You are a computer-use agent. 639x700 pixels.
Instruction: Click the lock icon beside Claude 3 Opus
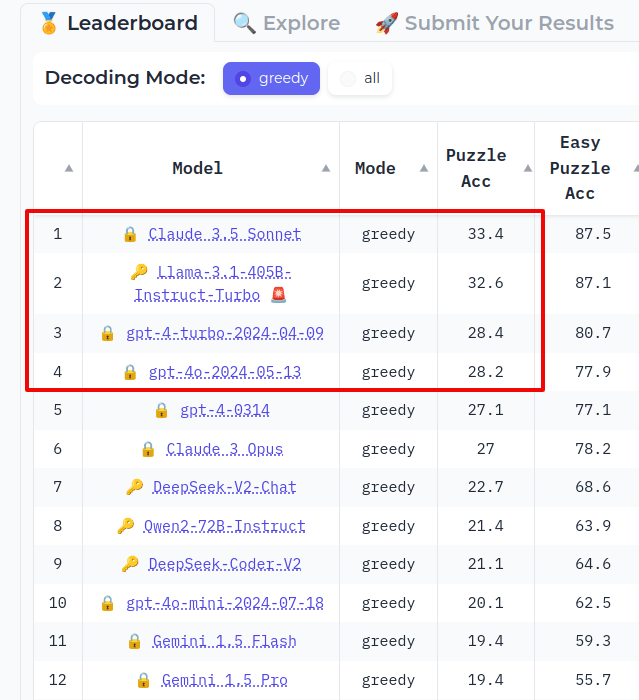click(x=148, y=449)
